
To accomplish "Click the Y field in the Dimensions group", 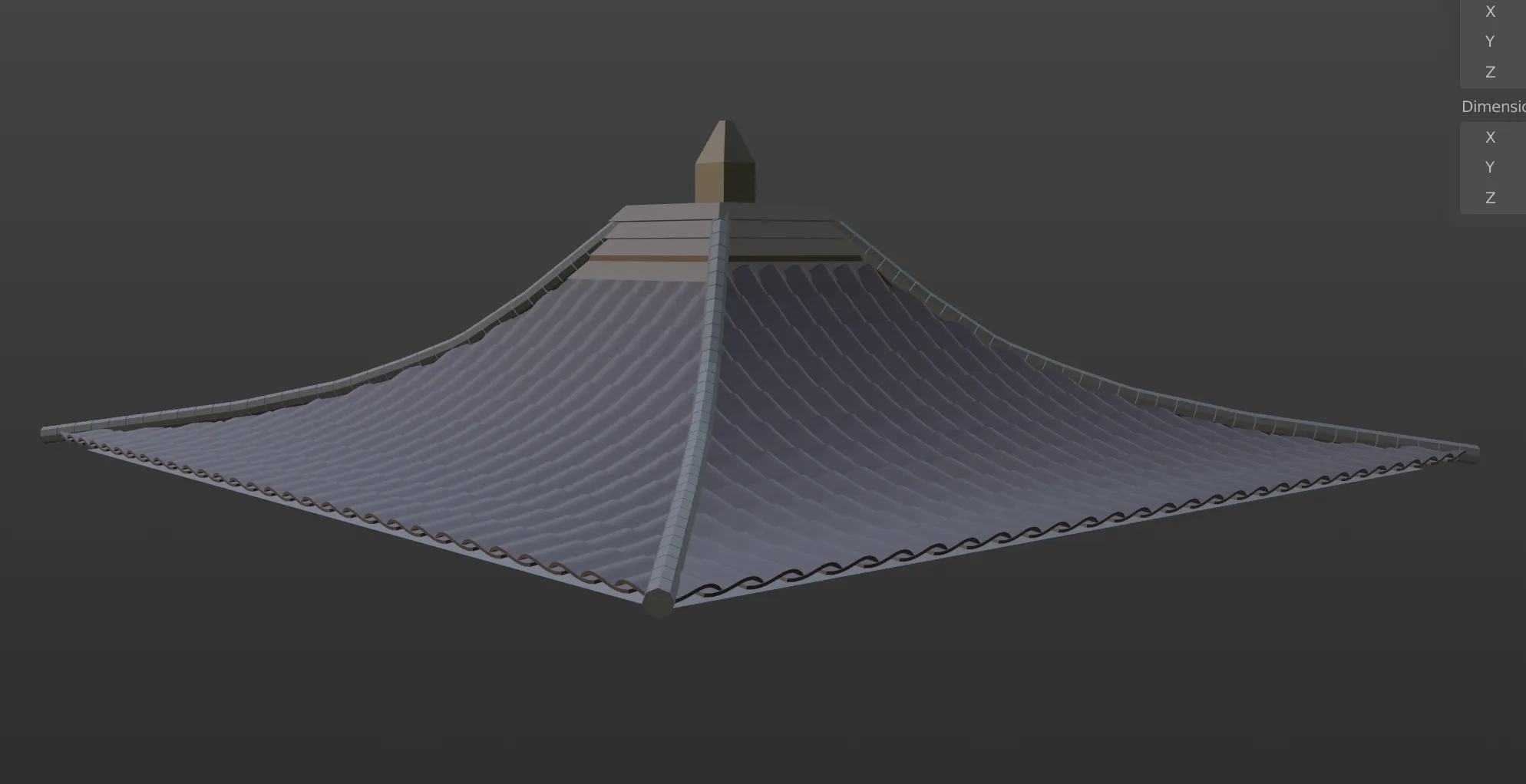I will coord(1492,167).
